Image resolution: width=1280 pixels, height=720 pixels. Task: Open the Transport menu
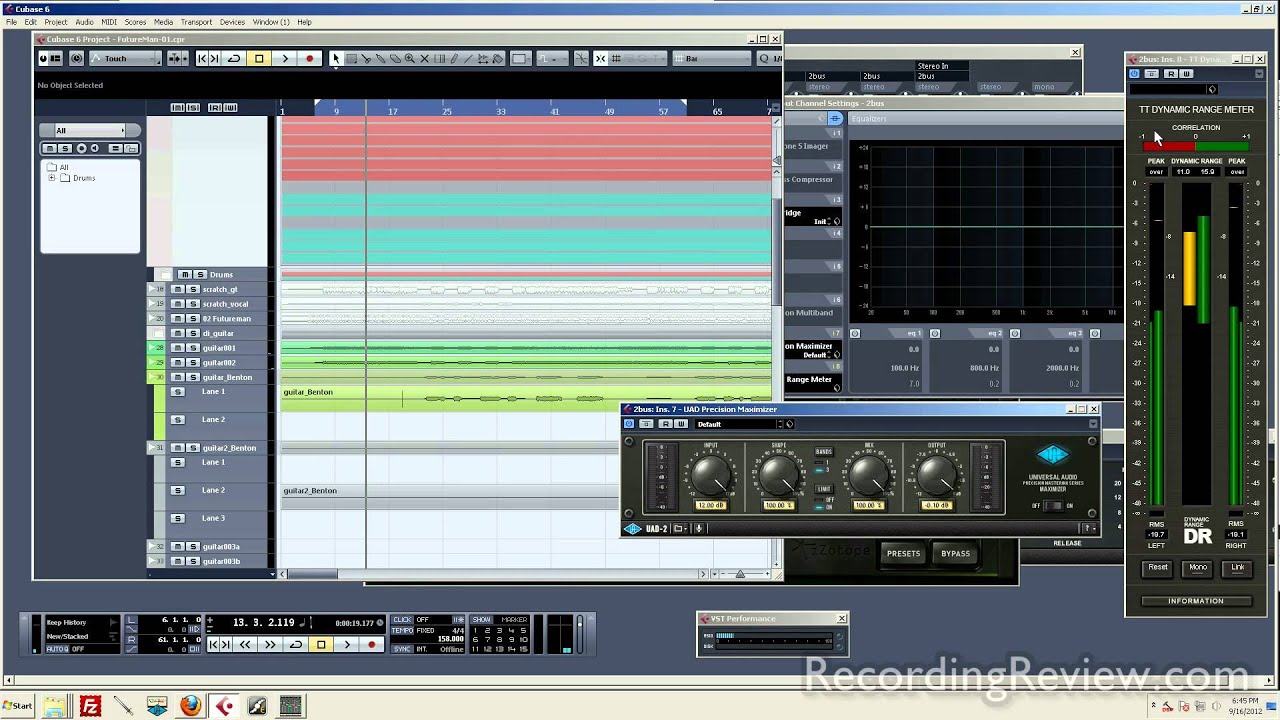pyautogui.click(x=196, y=22)
